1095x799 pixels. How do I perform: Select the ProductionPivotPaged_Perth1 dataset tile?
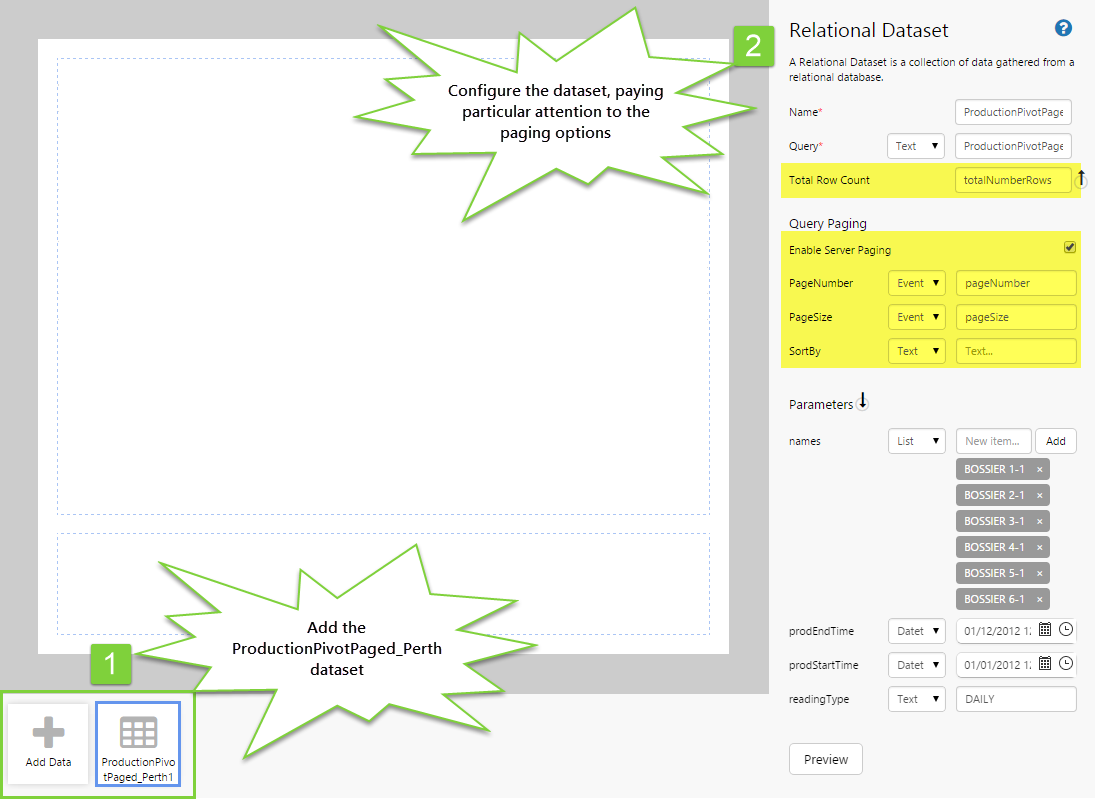[138, 743]
